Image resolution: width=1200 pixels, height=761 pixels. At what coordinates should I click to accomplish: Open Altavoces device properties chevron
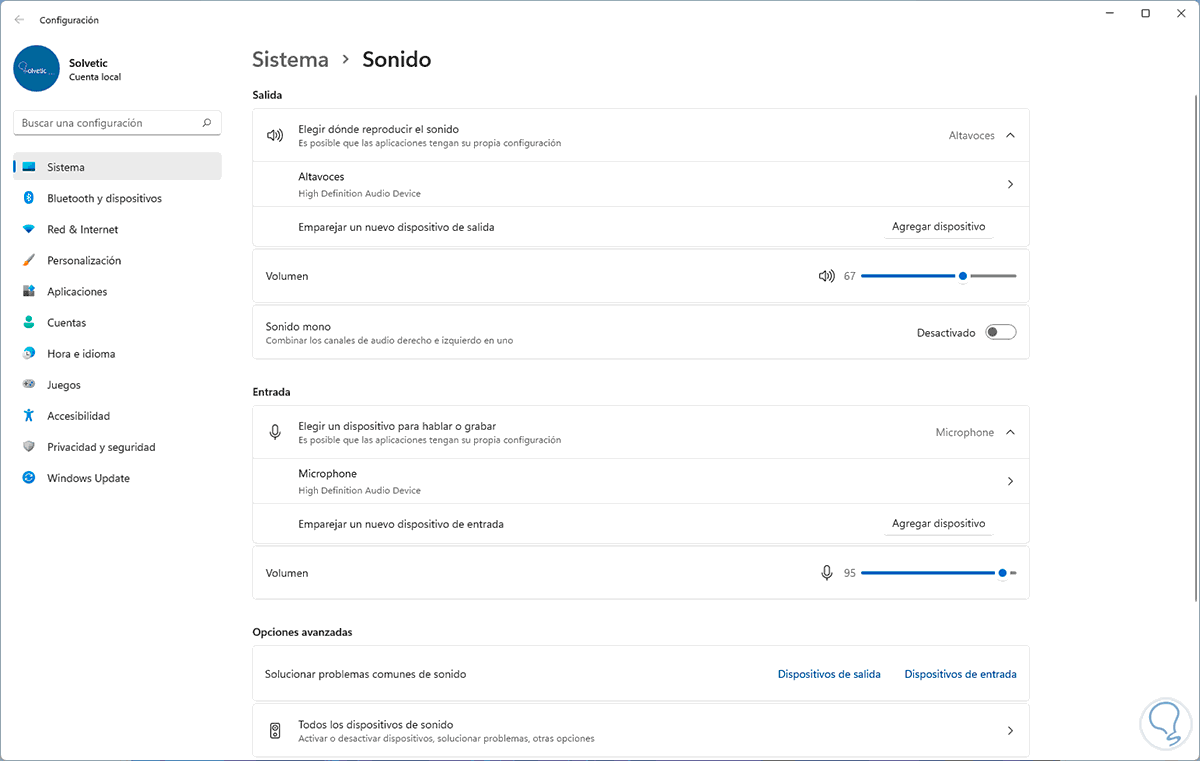point(1010,185)
